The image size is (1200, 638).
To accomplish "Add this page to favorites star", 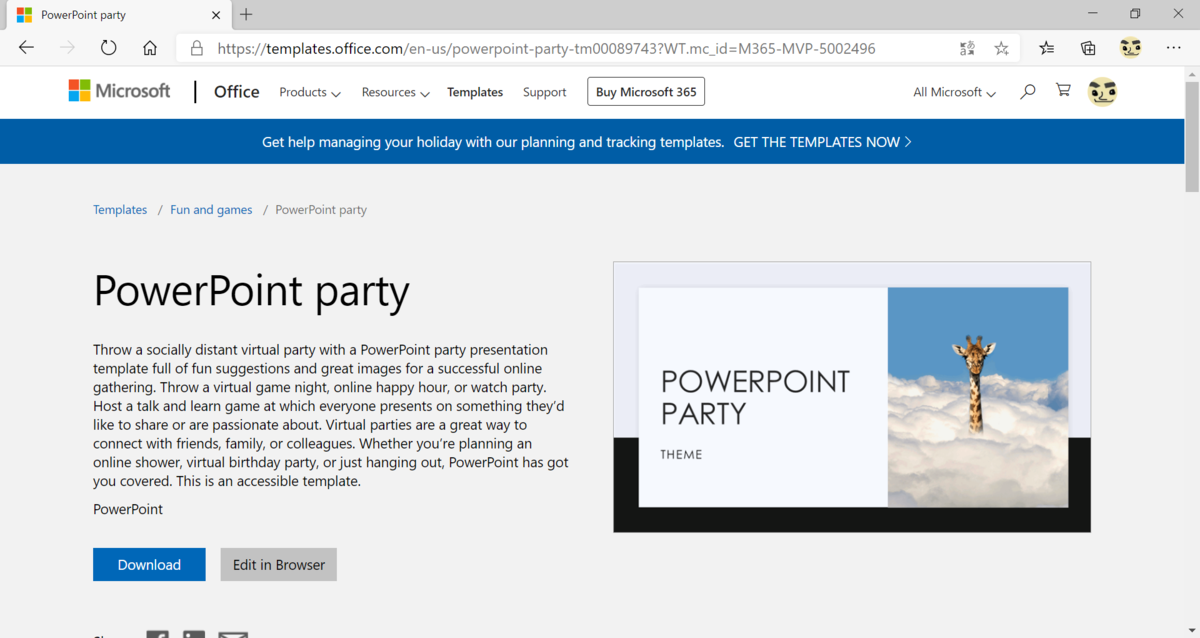I will pyautogui.click(x=1001, y=48).
